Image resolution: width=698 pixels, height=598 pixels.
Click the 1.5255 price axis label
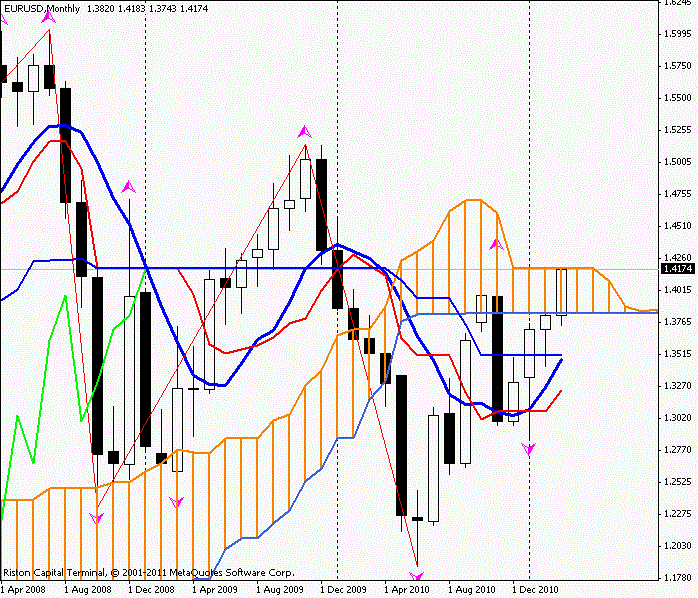pyautogui.click(x=678, y=130)
